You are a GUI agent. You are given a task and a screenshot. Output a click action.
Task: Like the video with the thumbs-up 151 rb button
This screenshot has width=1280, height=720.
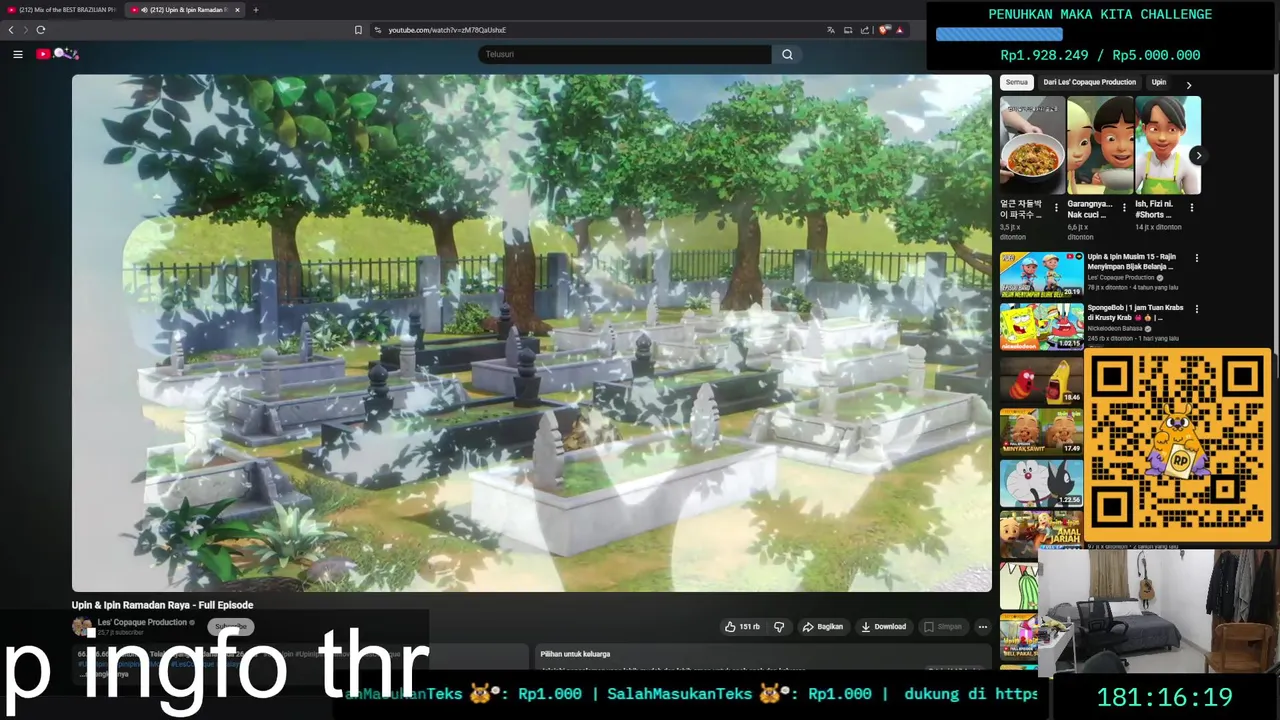pyautogui.click(x=742, y=627)
